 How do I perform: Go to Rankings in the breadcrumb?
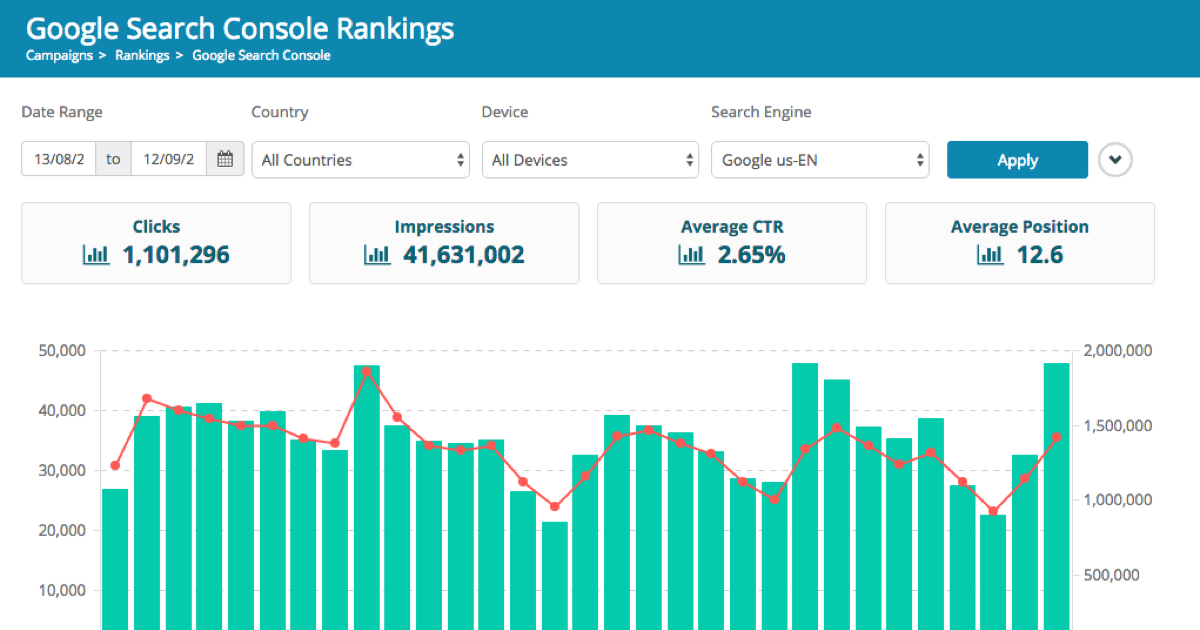(142, 55)
